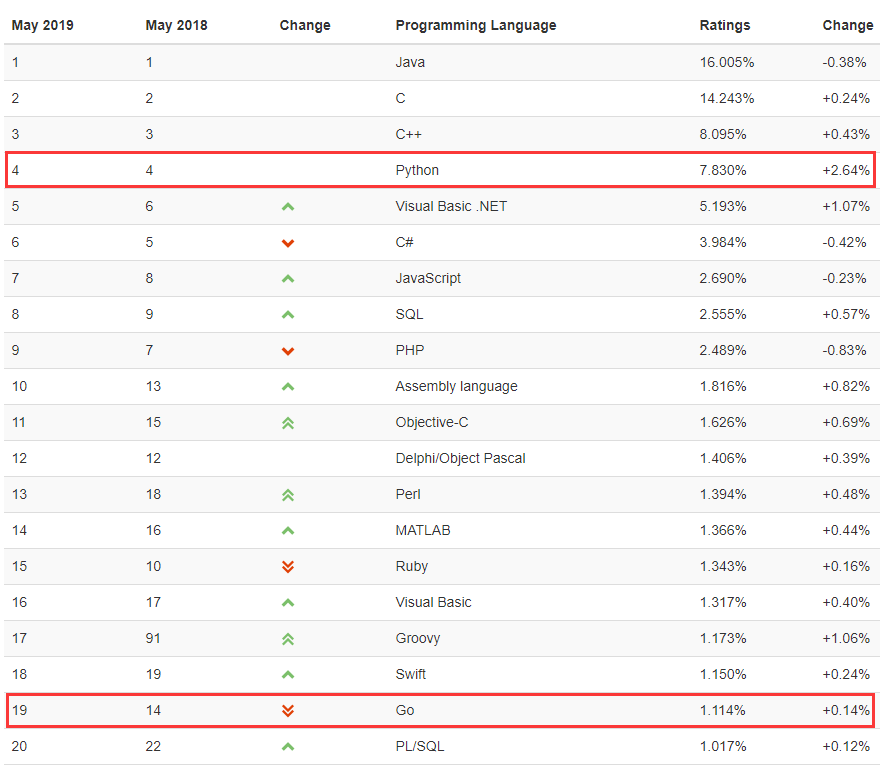
Task: Click the 1.114% rating for Go
Action: (x=723, y=710)
